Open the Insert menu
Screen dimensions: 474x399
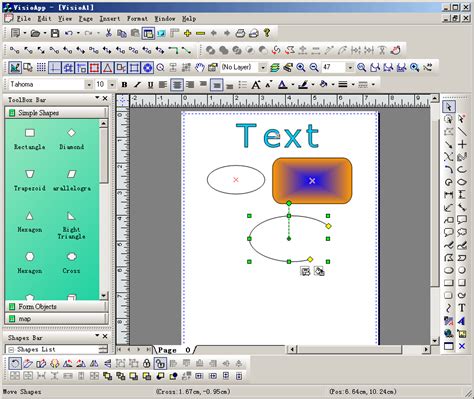pyautogui.click(x=110, y=19)
